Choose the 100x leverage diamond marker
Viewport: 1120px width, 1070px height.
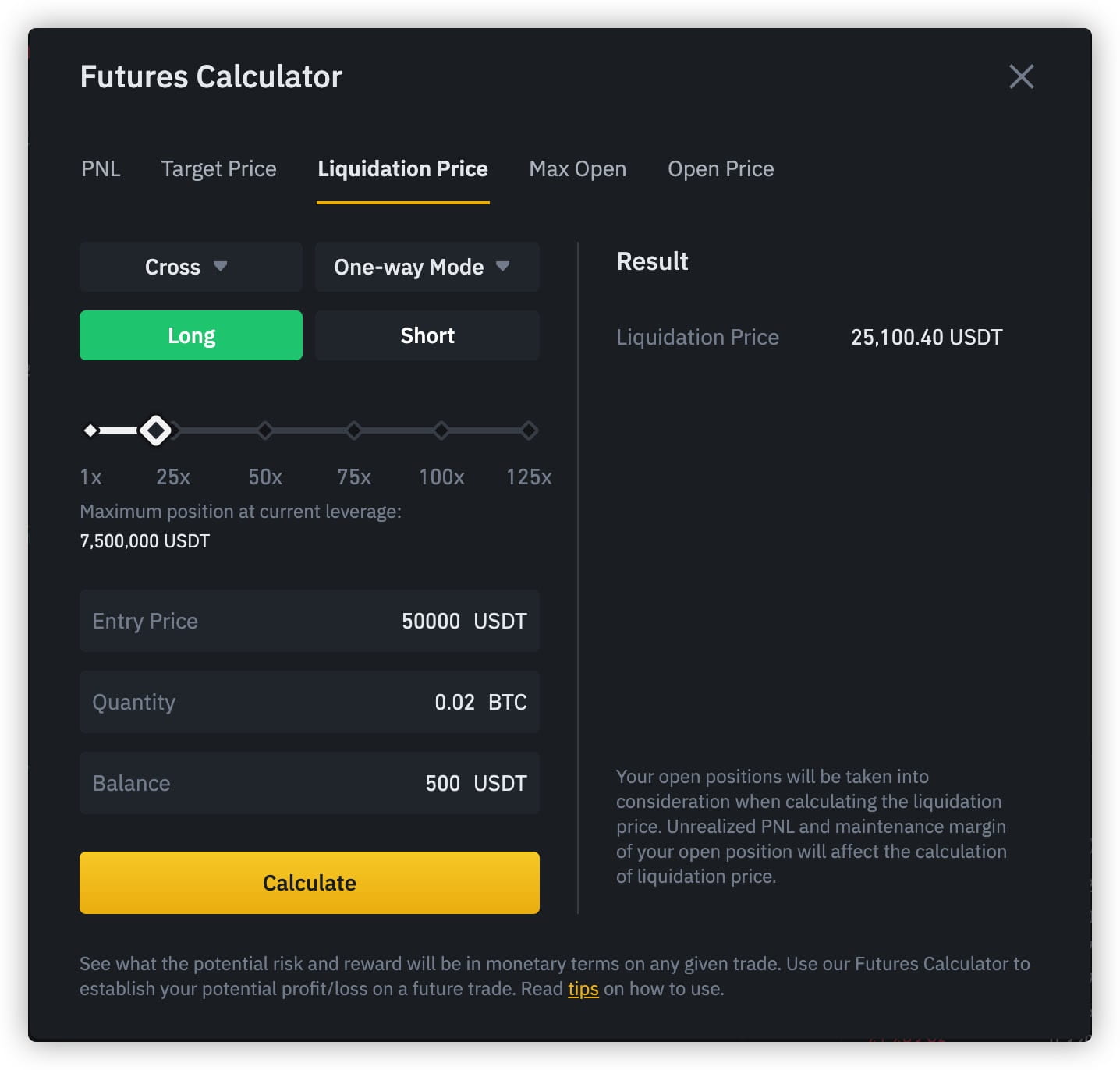click(x=441, y=430)
